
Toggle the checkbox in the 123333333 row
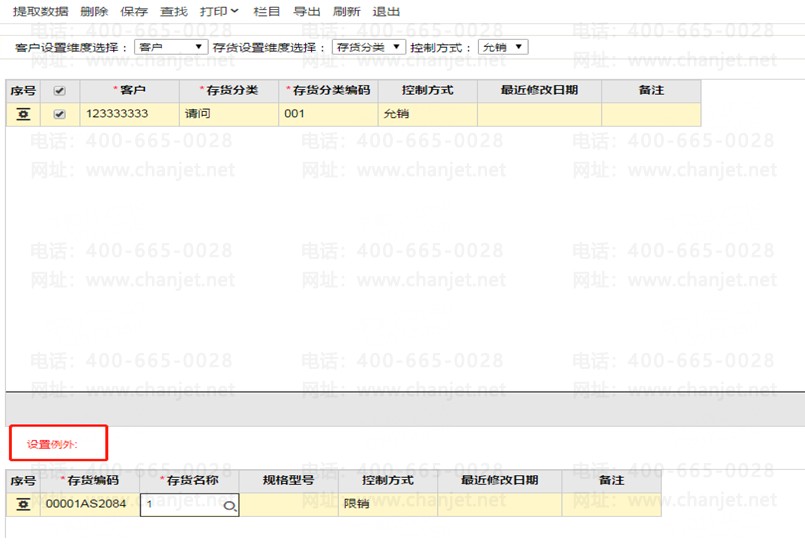(60, 114)
